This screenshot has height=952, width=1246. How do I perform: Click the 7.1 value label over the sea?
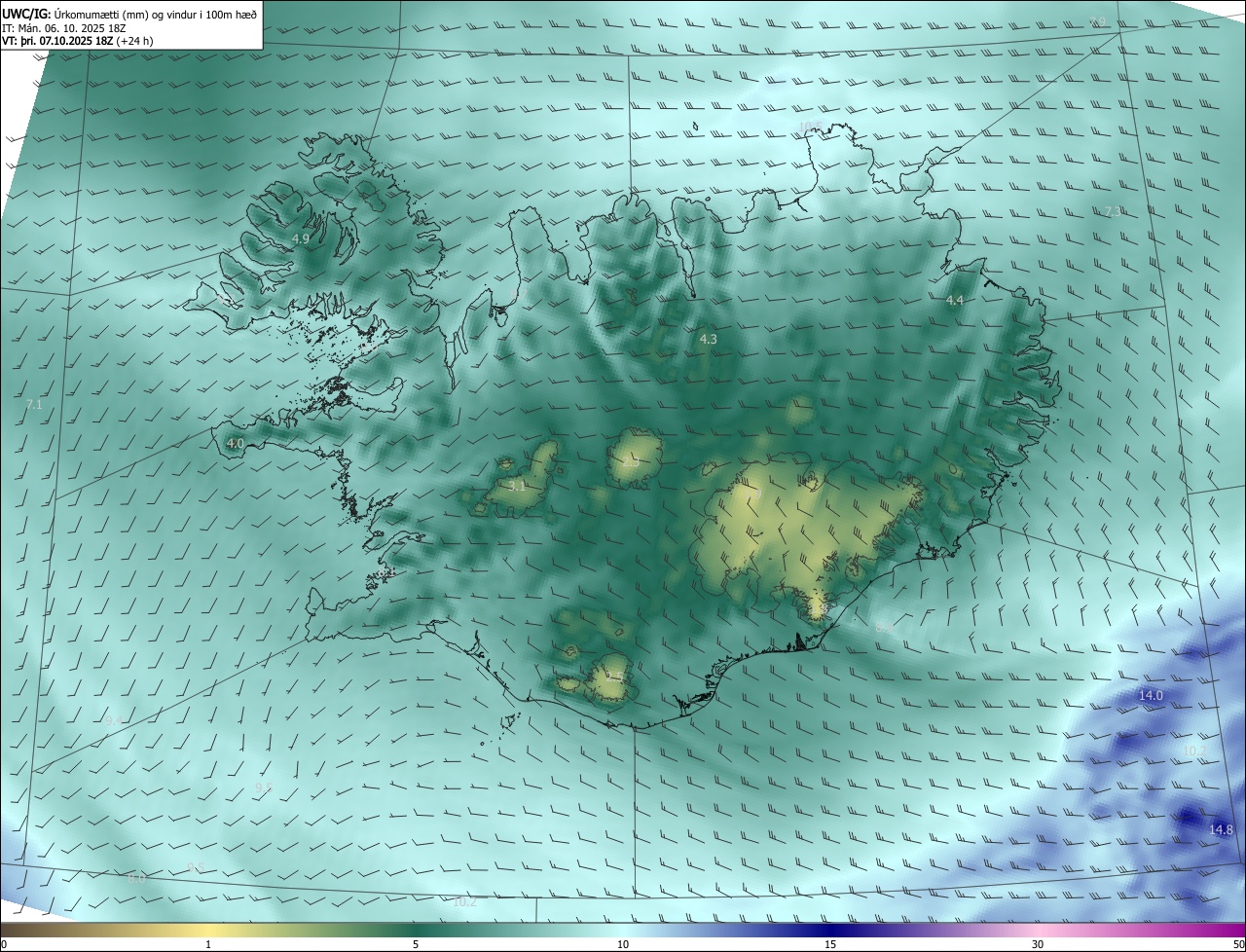[x=34, y=403]
